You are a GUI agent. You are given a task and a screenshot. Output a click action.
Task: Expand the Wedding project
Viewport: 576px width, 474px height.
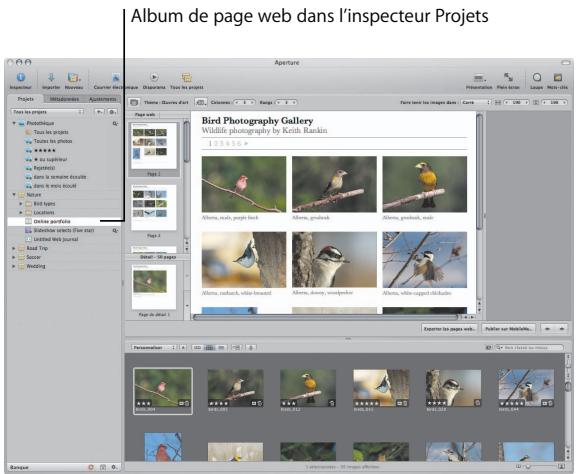[x=14, y=266]
